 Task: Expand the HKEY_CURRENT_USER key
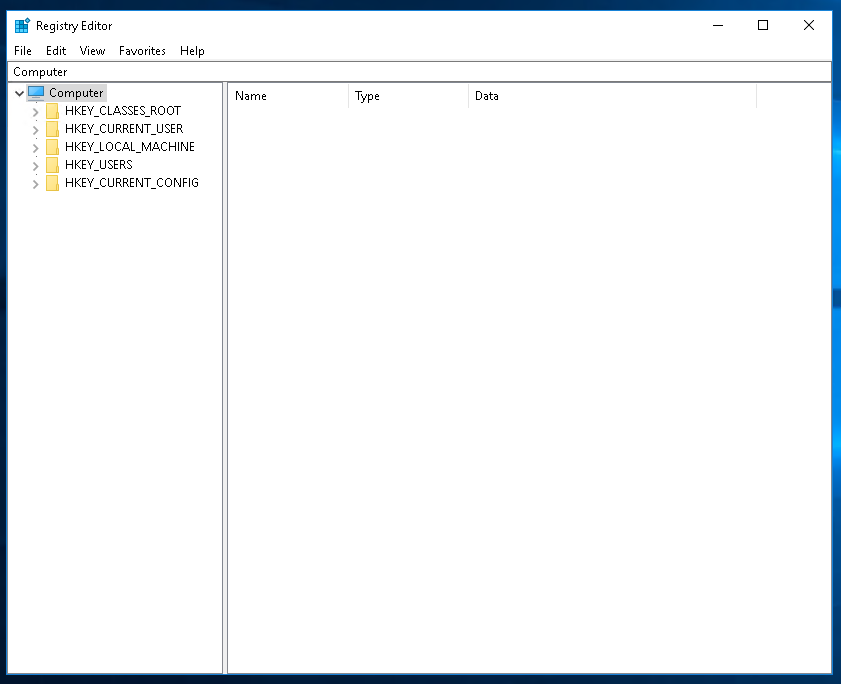coord(35,130)
